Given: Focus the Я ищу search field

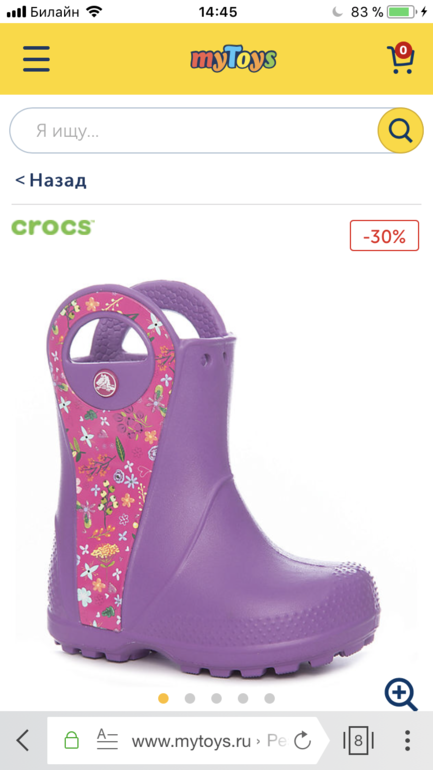Looking at the screenshot, I should coord(194,131).
